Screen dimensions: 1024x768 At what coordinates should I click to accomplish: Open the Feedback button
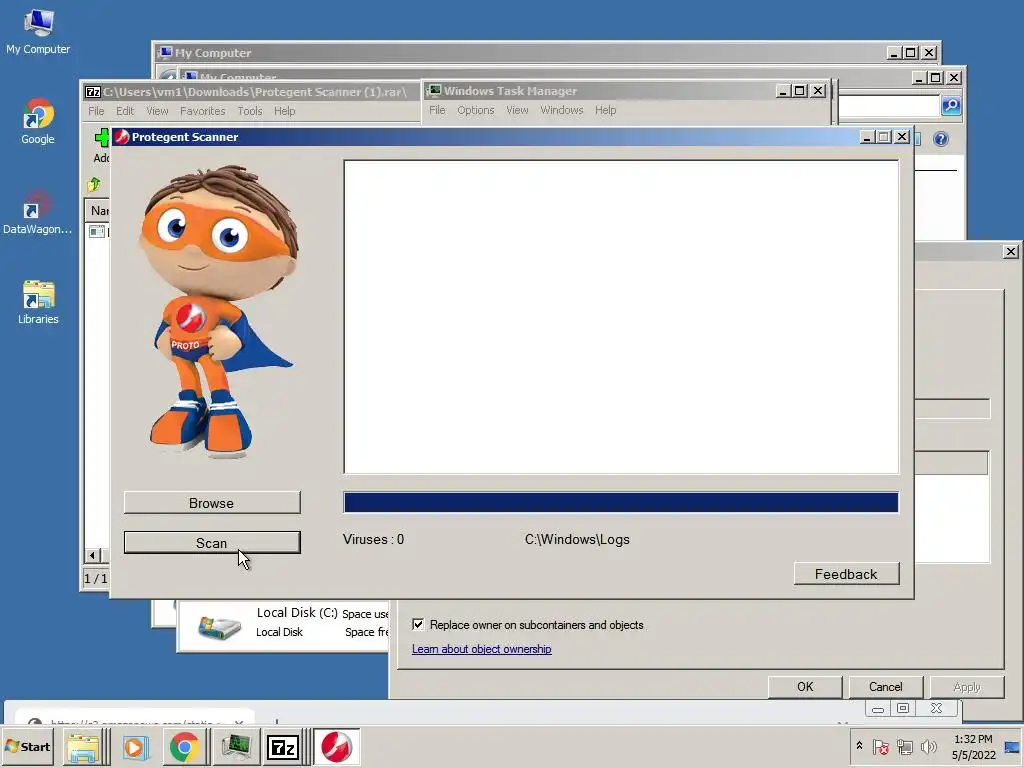[x=846, y=574]
